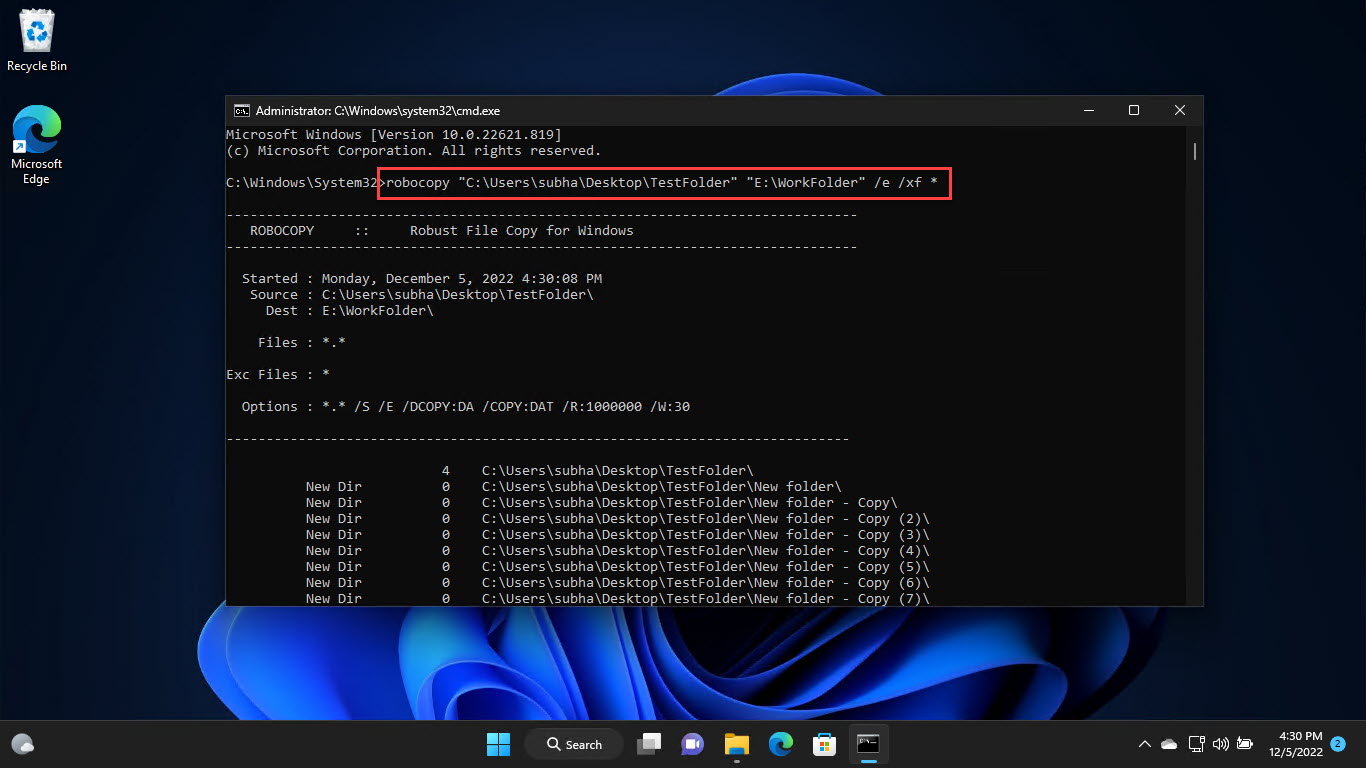Click the cmd.exe icon in the title bar
Image resolution: width=1366 pixels, height=768 pixels.
240,110
